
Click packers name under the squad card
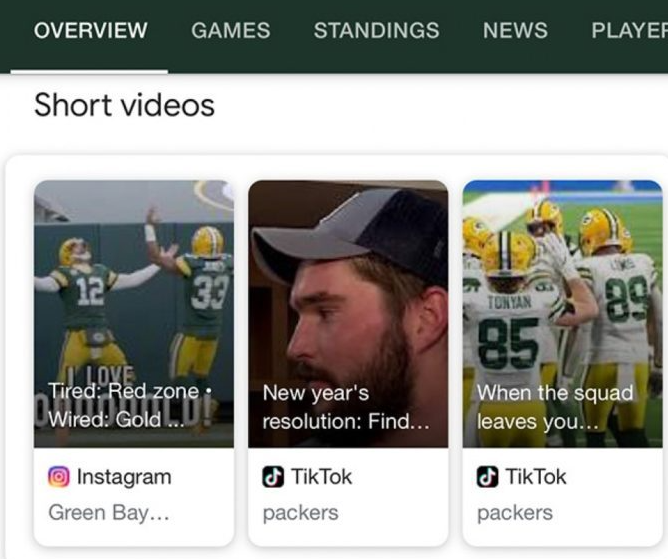tap(515, 513)
